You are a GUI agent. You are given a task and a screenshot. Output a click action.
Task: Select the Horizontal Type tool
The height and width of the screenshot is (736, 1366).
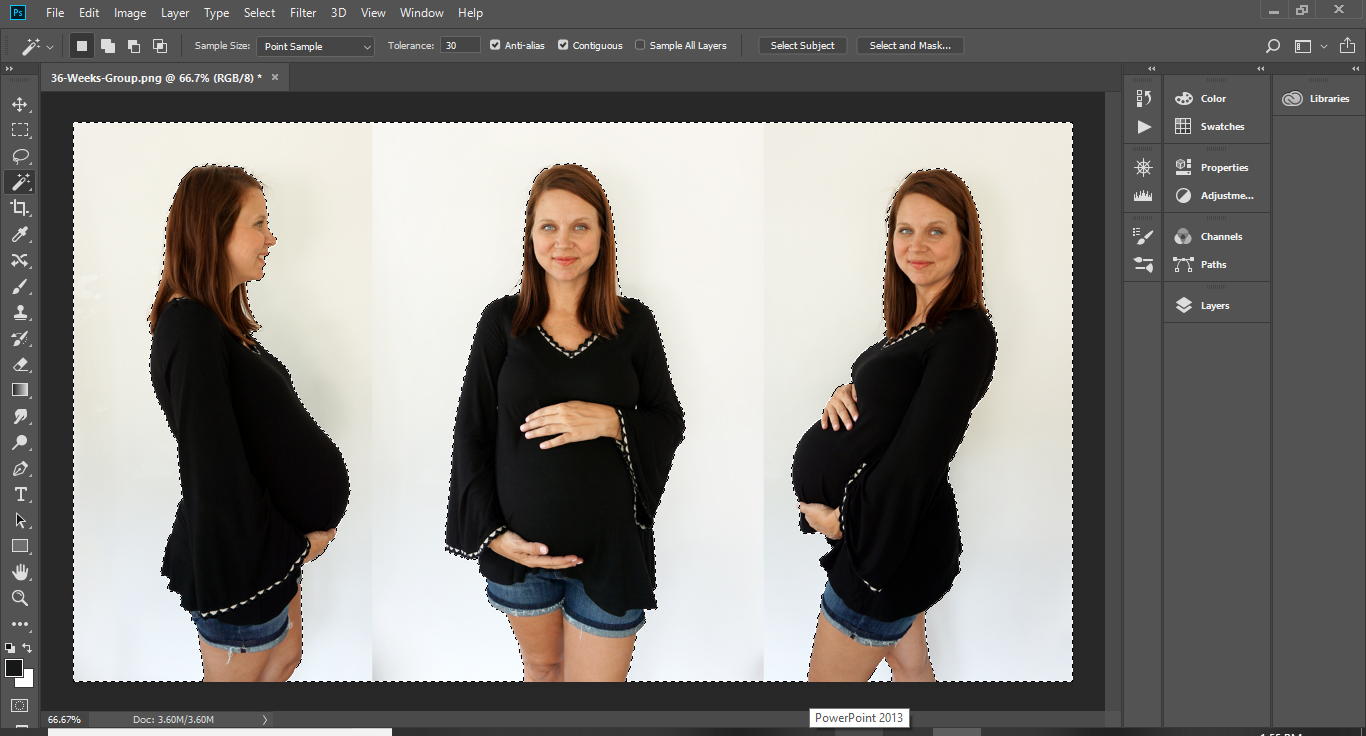pos(20,495)
